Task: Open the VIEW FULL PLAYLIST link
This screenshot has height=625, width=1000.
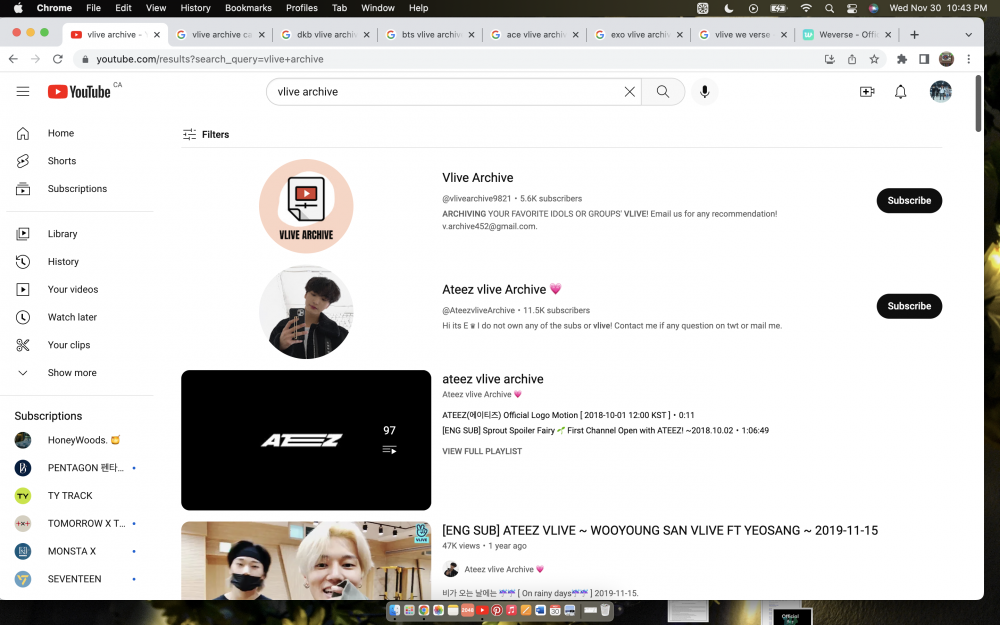Action: [482, 451]
